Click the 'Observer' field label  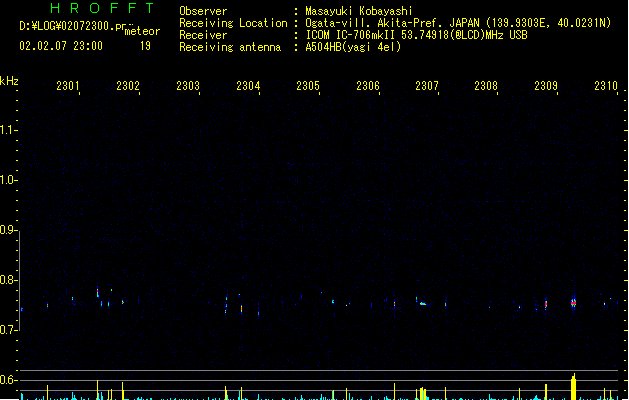tap(203, 11)
